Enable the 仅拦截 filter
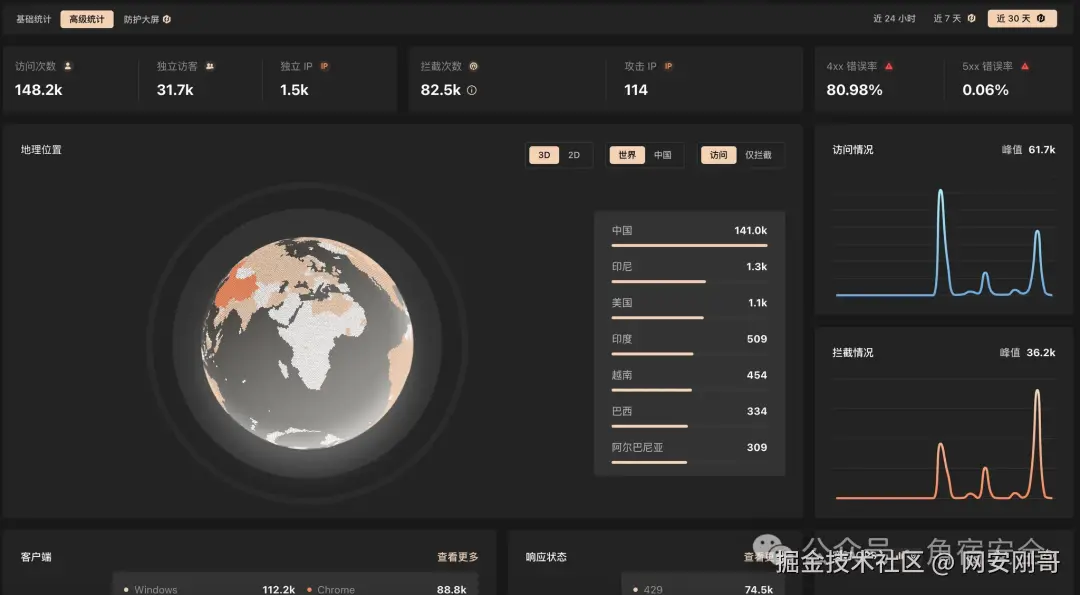The width and height of the screenshot is (1080, 595). (x=756, y=155)
